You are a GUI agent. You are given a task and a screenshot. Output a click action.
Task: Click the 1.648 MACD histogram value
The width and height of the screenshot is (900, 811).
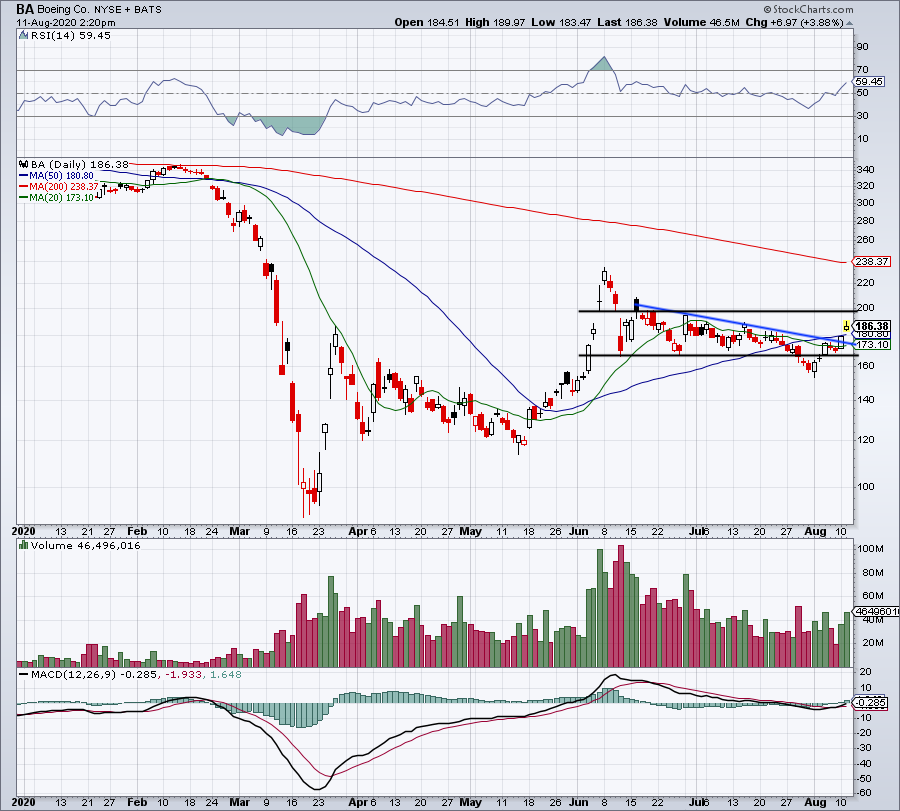pos(226,674)
